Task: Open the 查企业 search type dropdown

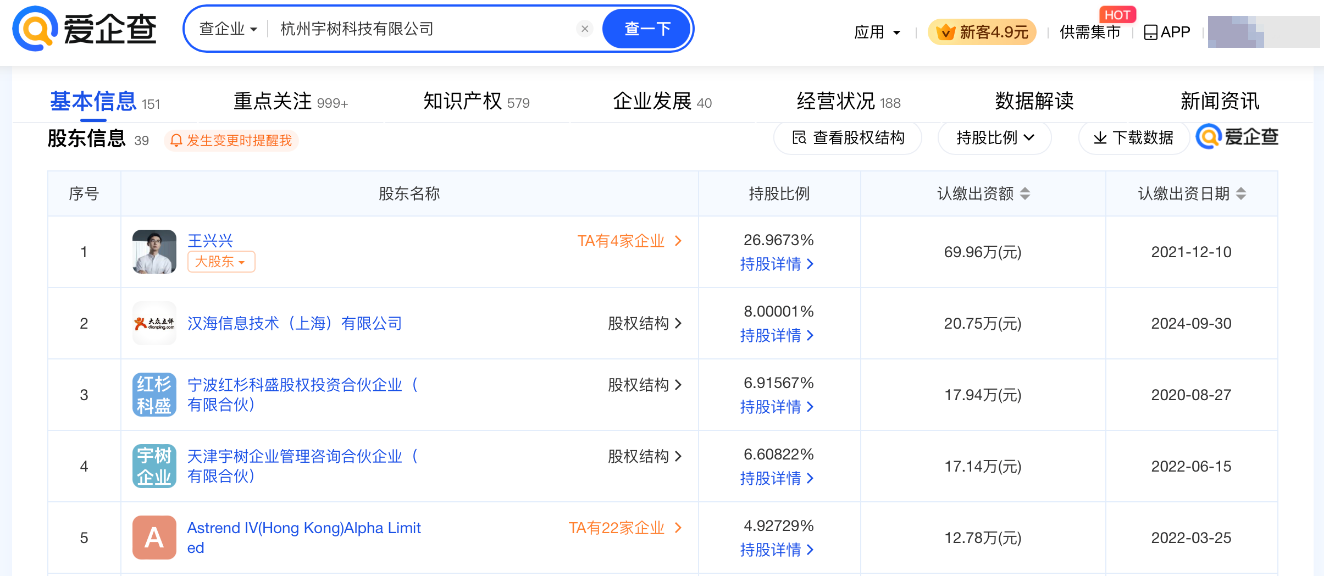Action: 228,29
